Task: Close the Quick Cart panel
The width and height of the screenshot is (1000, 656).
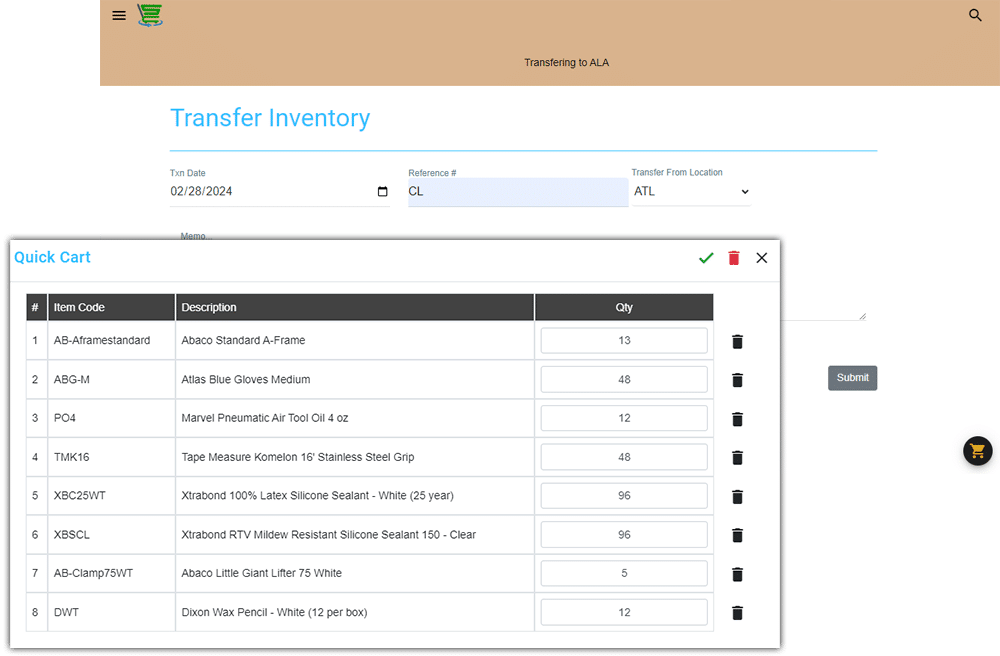Action: point(762,258)
